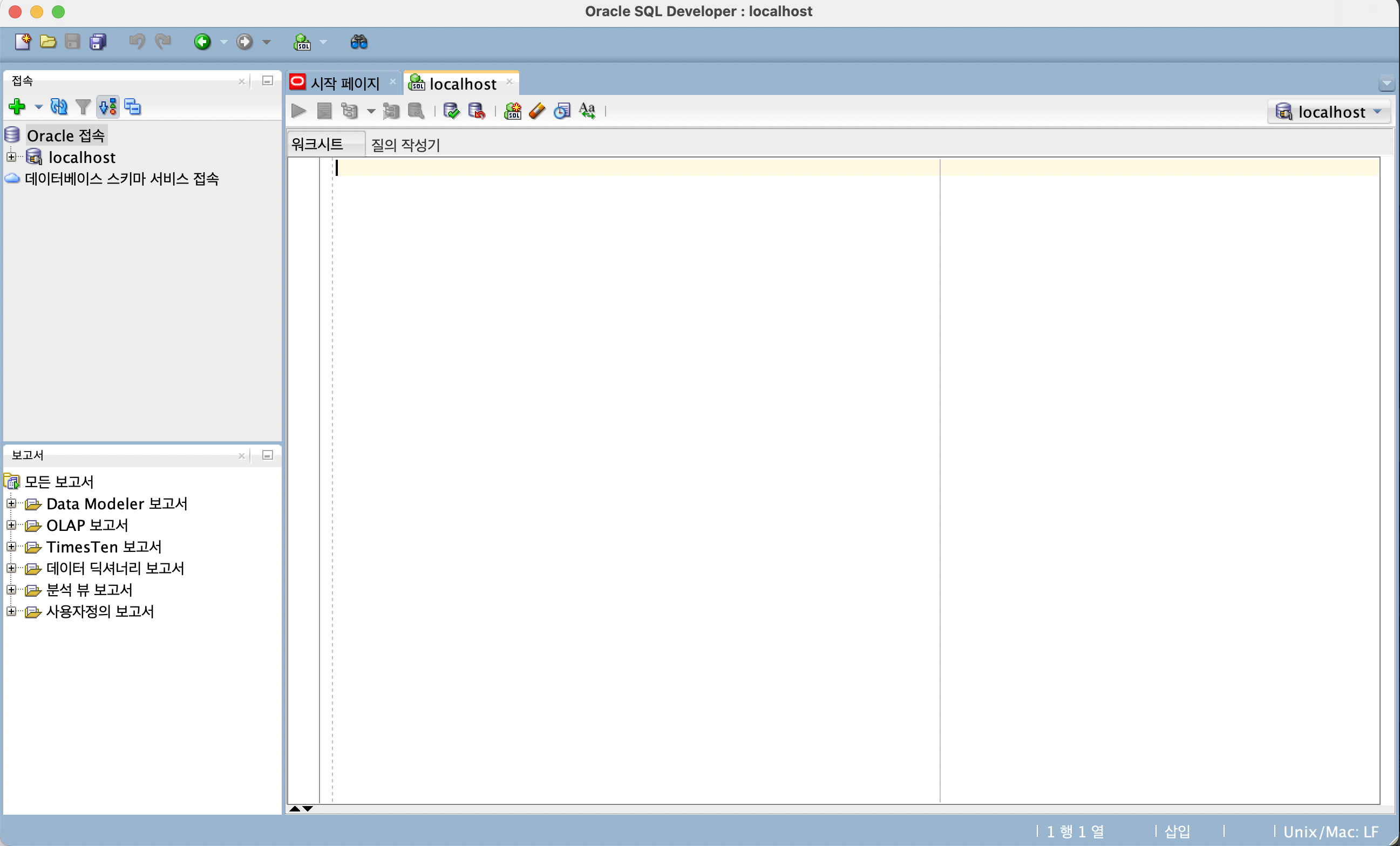1400x846 pixels.
Task: Refresh connections in the 접속 panel
Action: pos(58,106)
